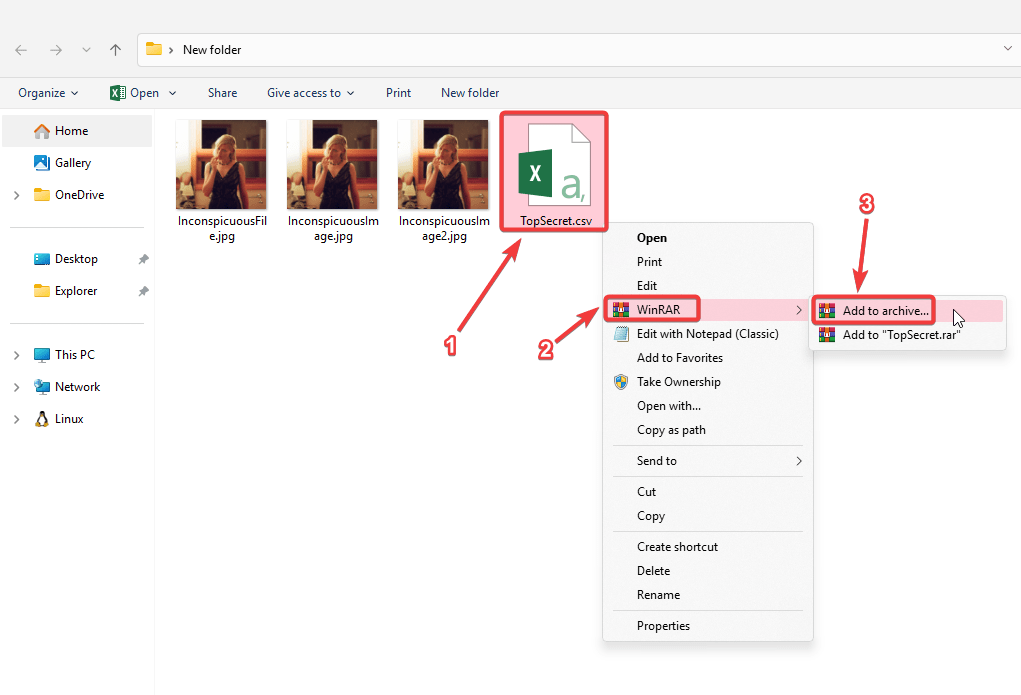Click the Share toolbar button
This screenshot has width=1021, height=695.
point(223,93)
